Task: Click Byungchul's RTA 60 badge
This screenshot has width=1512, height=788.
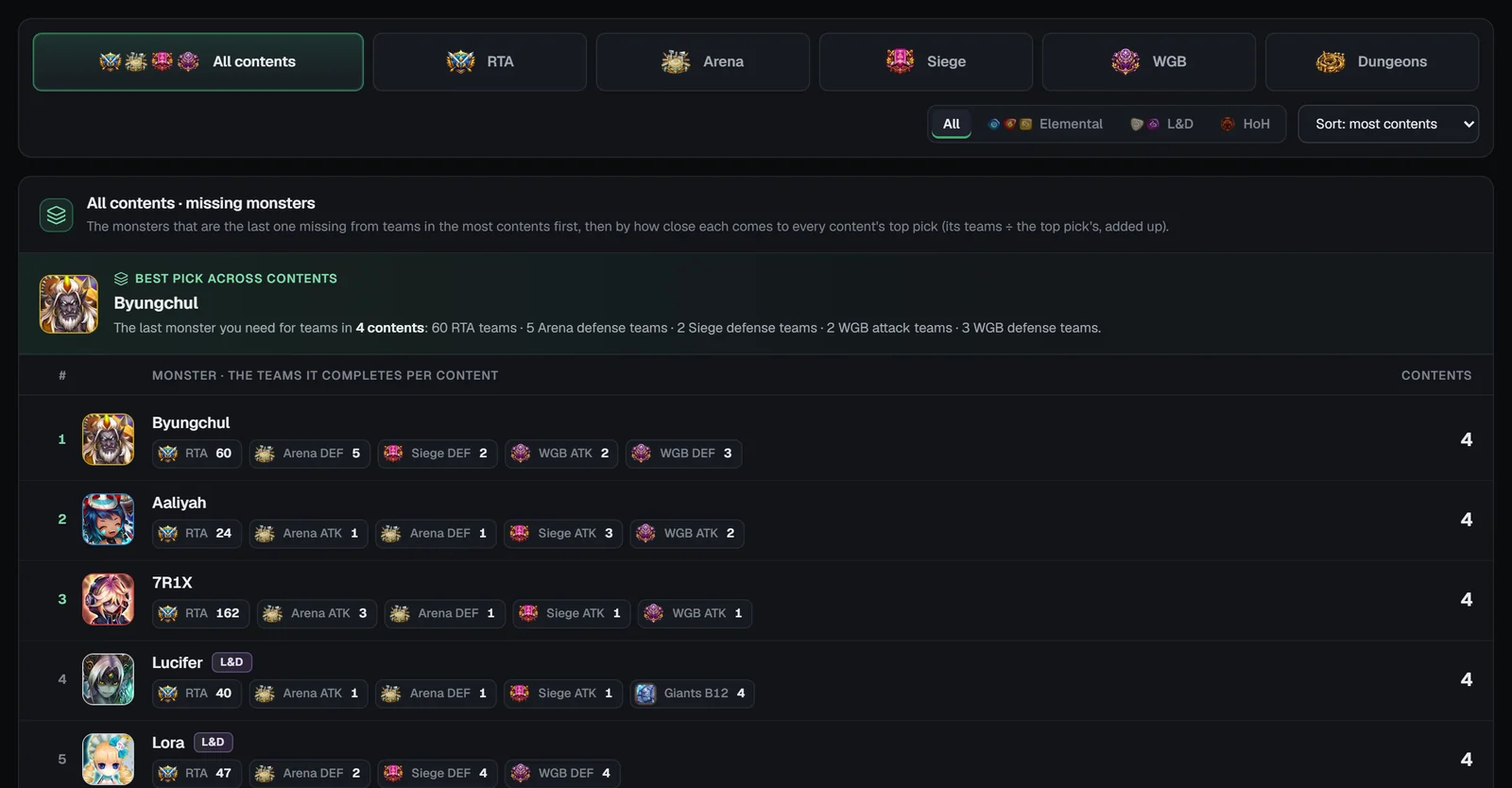Action: [x=197, y=454]
